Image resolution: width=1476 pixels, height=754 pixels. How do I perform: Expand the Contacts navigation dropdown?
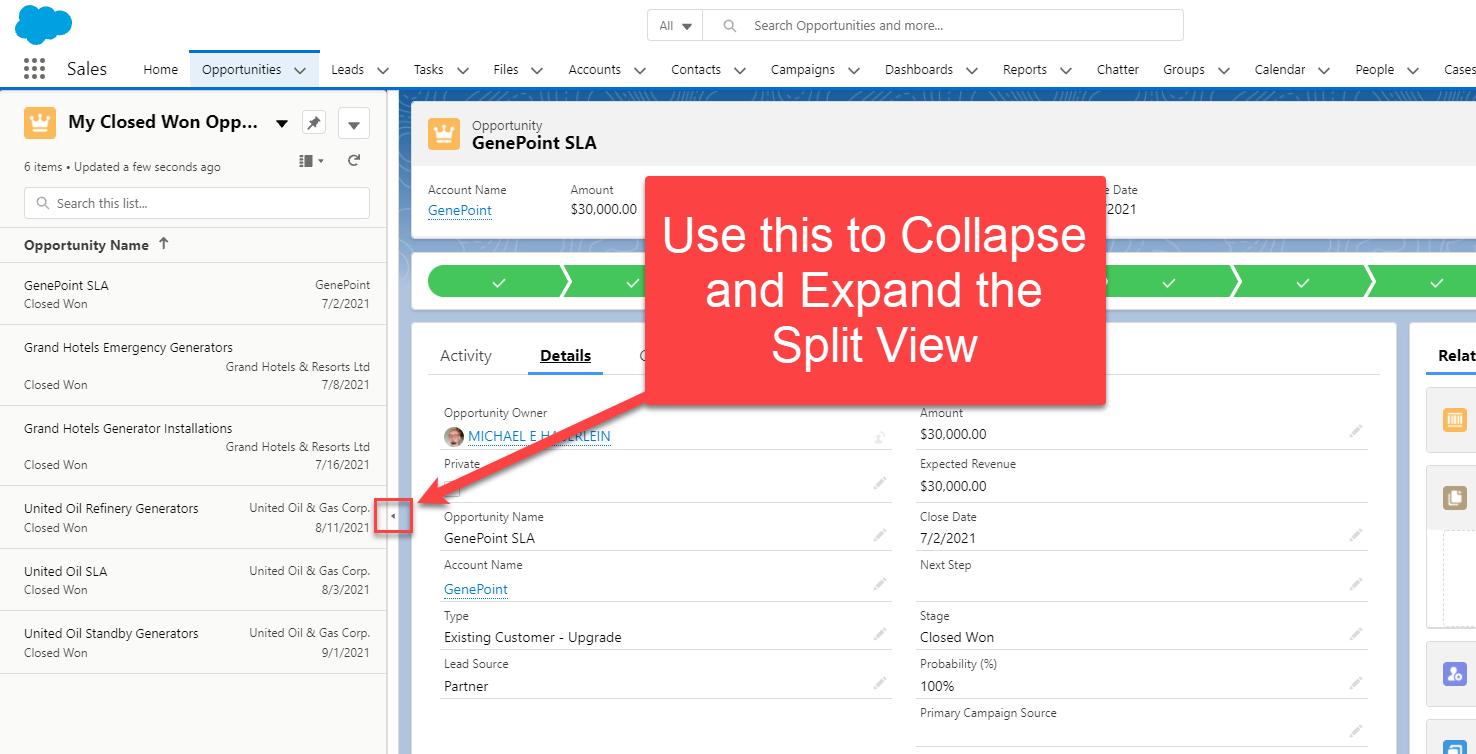739,70
